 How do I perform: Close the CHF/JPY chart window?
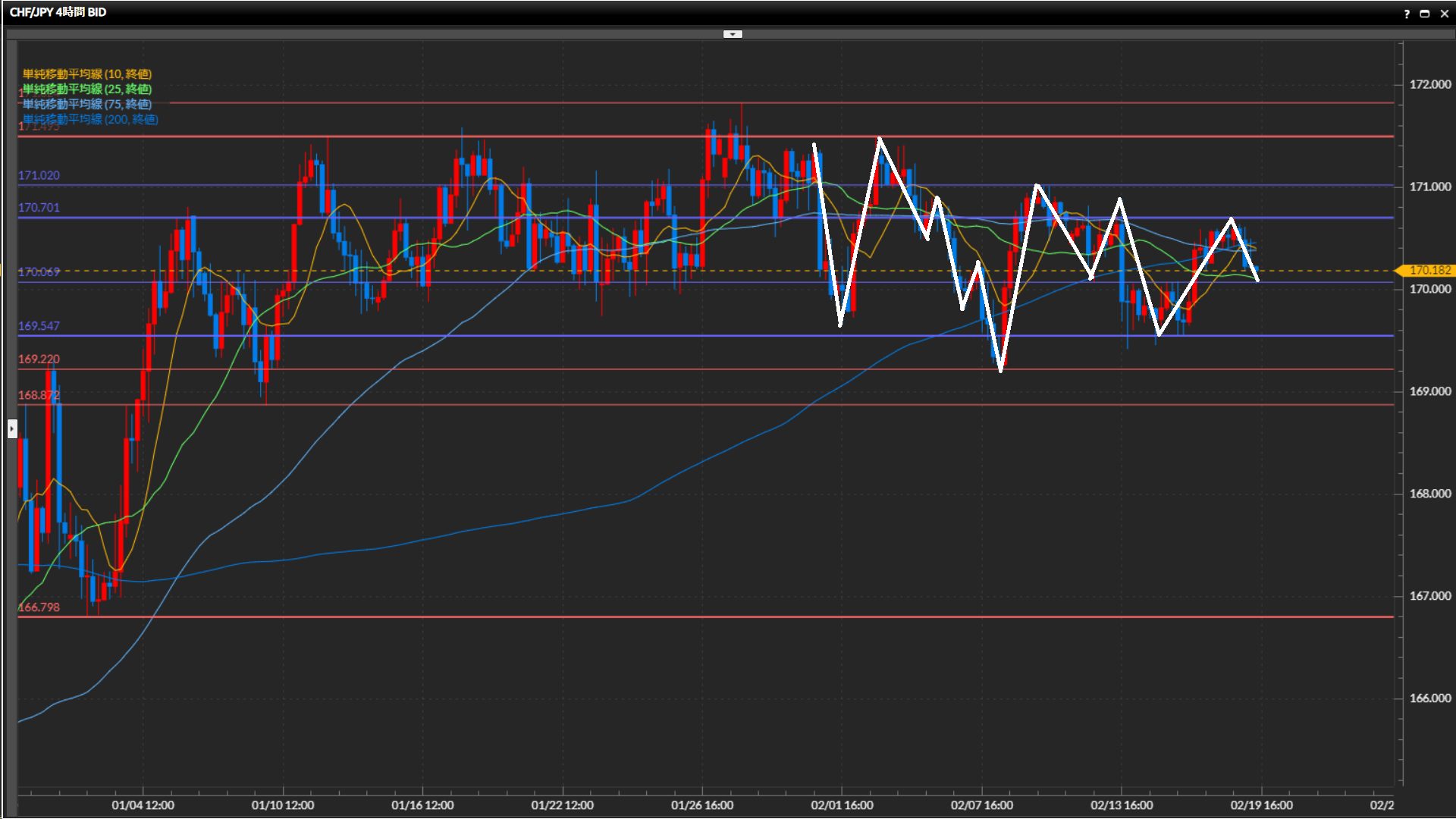tap(1445, 14)
